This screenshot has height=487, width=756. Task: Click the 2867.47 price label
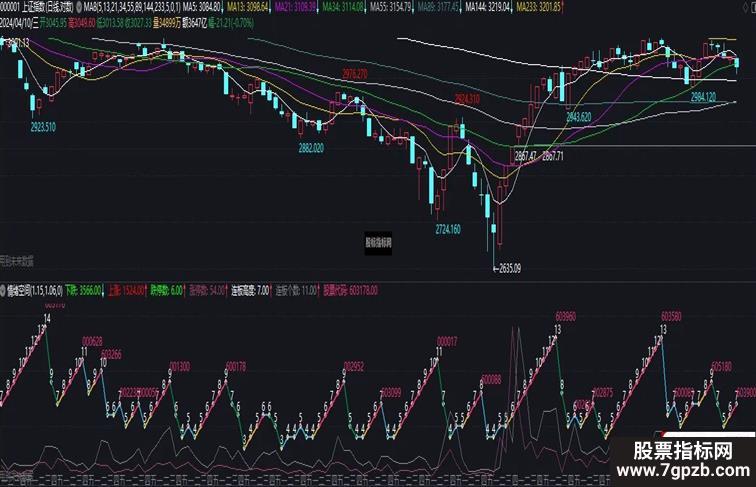[525, 156]
